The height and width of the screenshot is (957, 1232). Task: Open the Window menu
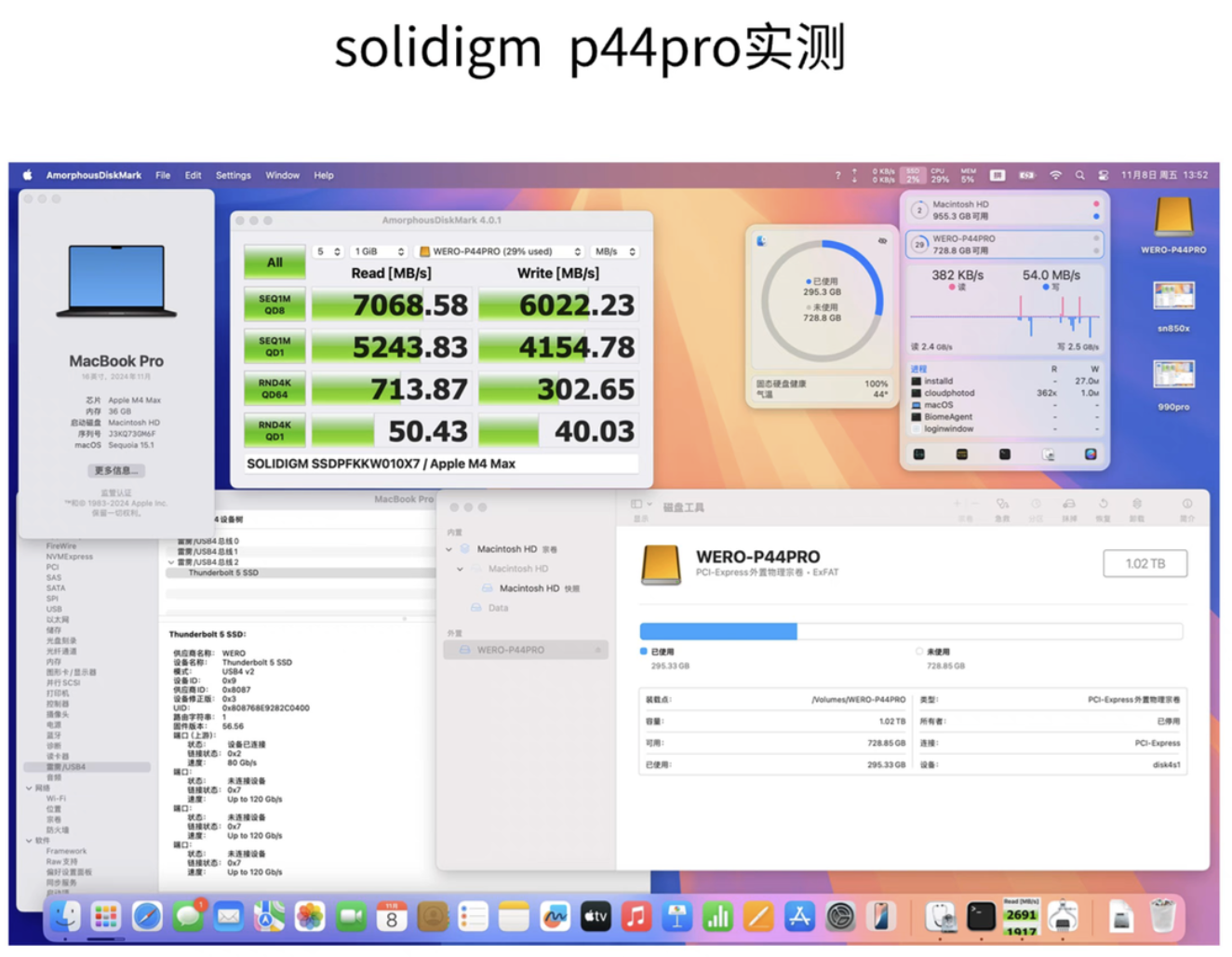[283, 175]
